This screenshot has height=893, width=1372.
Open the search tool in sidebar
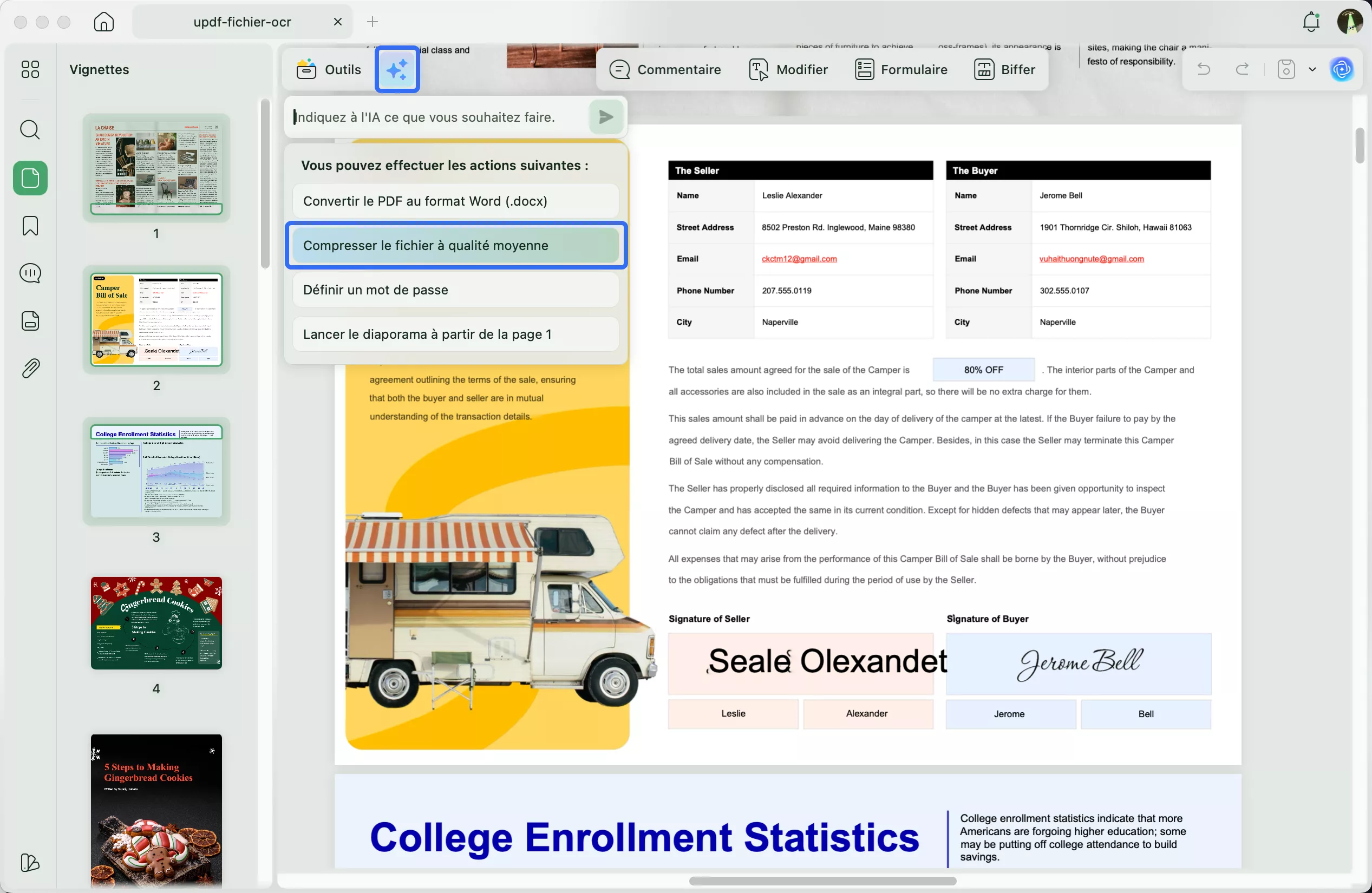click(x=30, y=130)
